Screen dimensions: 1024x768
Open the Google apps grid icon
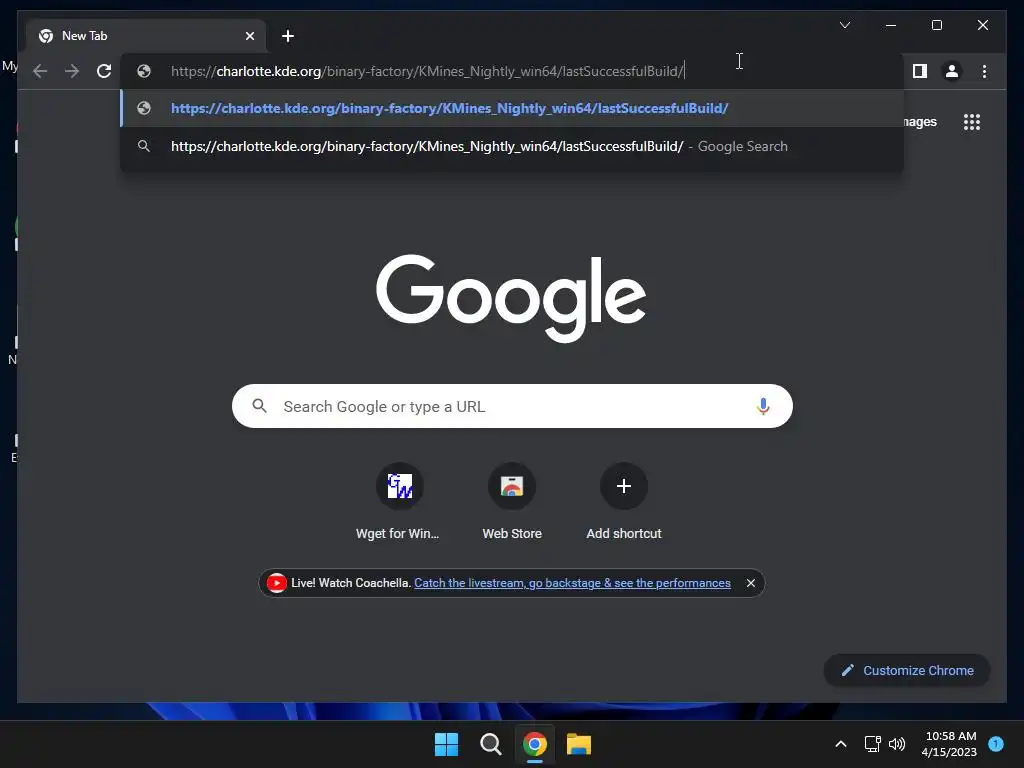(x=972, y=122)
